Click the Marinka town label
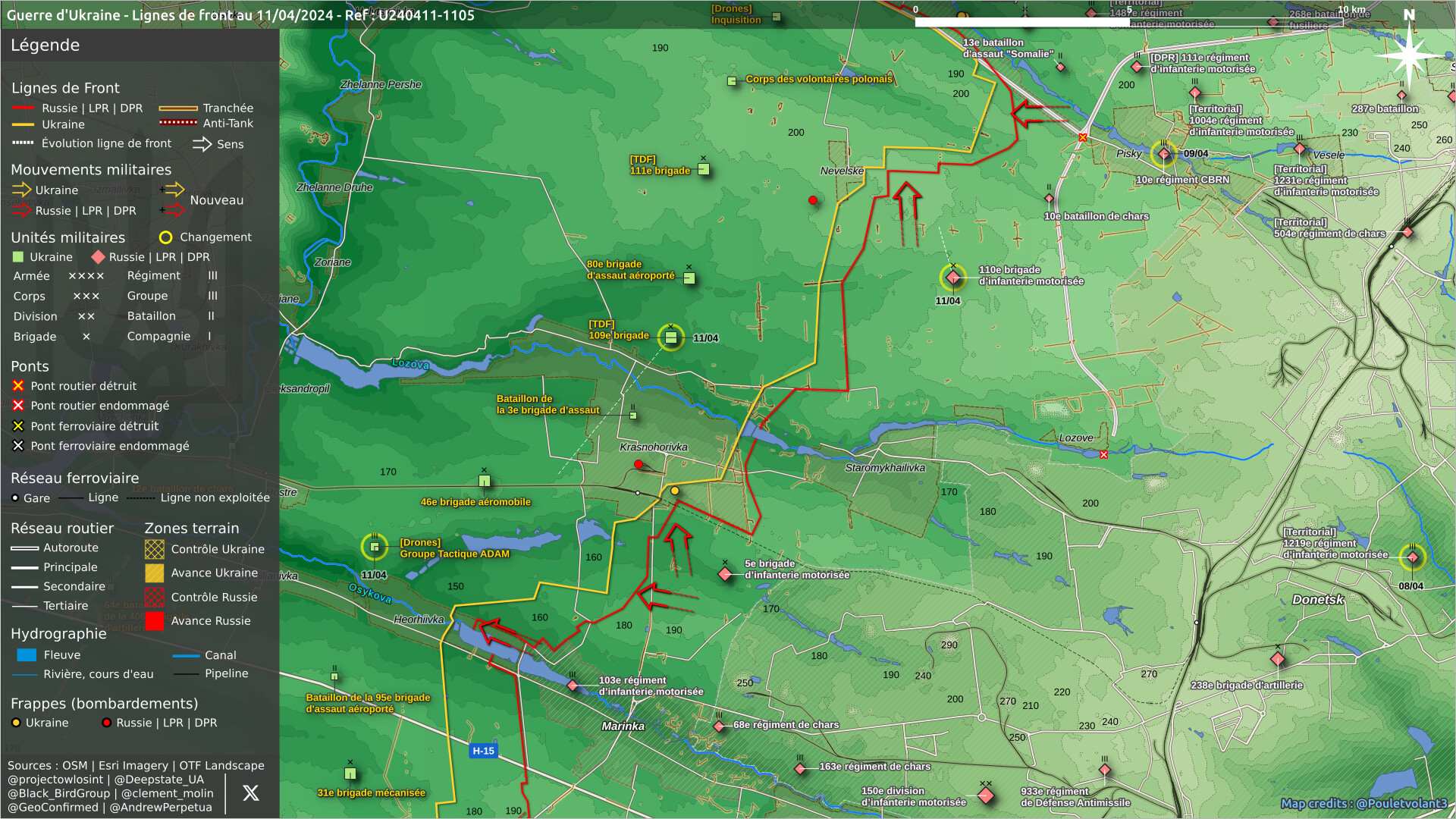Image resolution: width=1456 pixels, height=819 pixels. (x=623, y=726)
